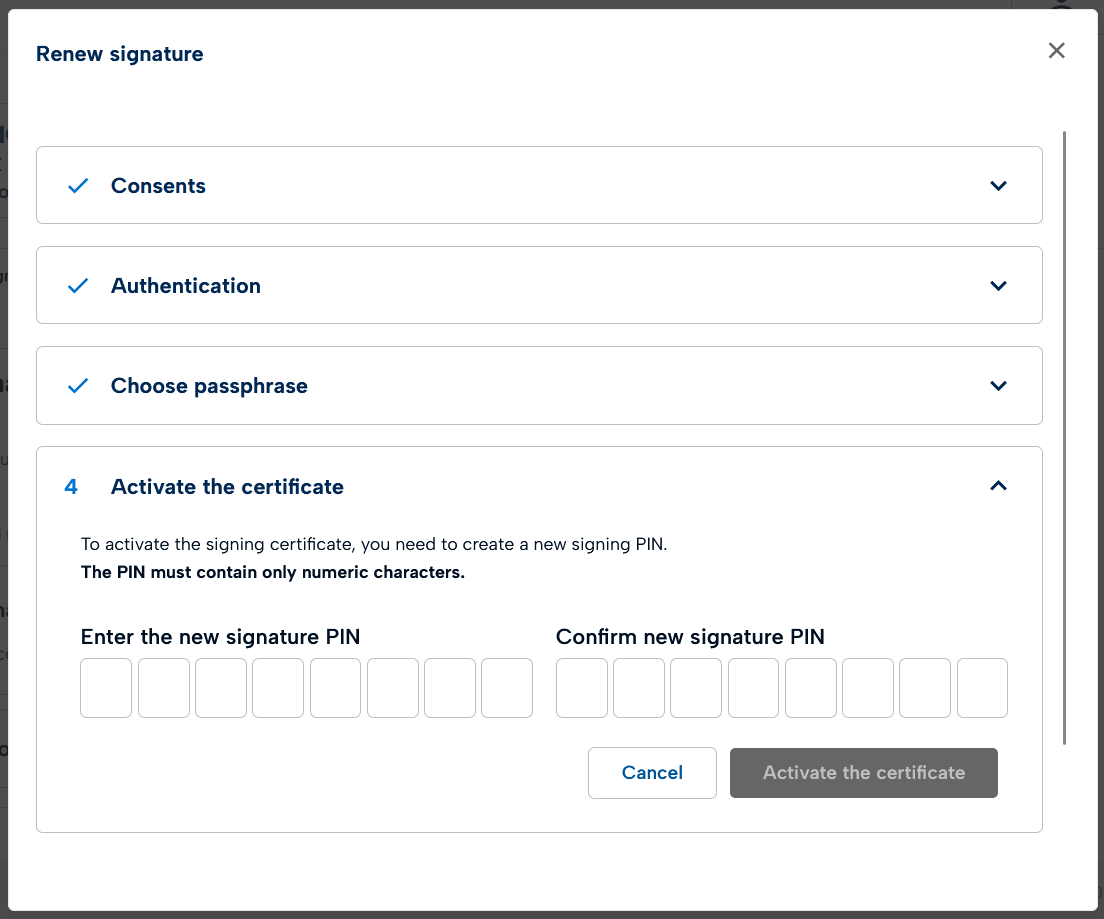Image resolution: width=1104 pixels, height=919 pixels.
Task: Click the dialog's vertical scrollbar
Action: 1065,438
